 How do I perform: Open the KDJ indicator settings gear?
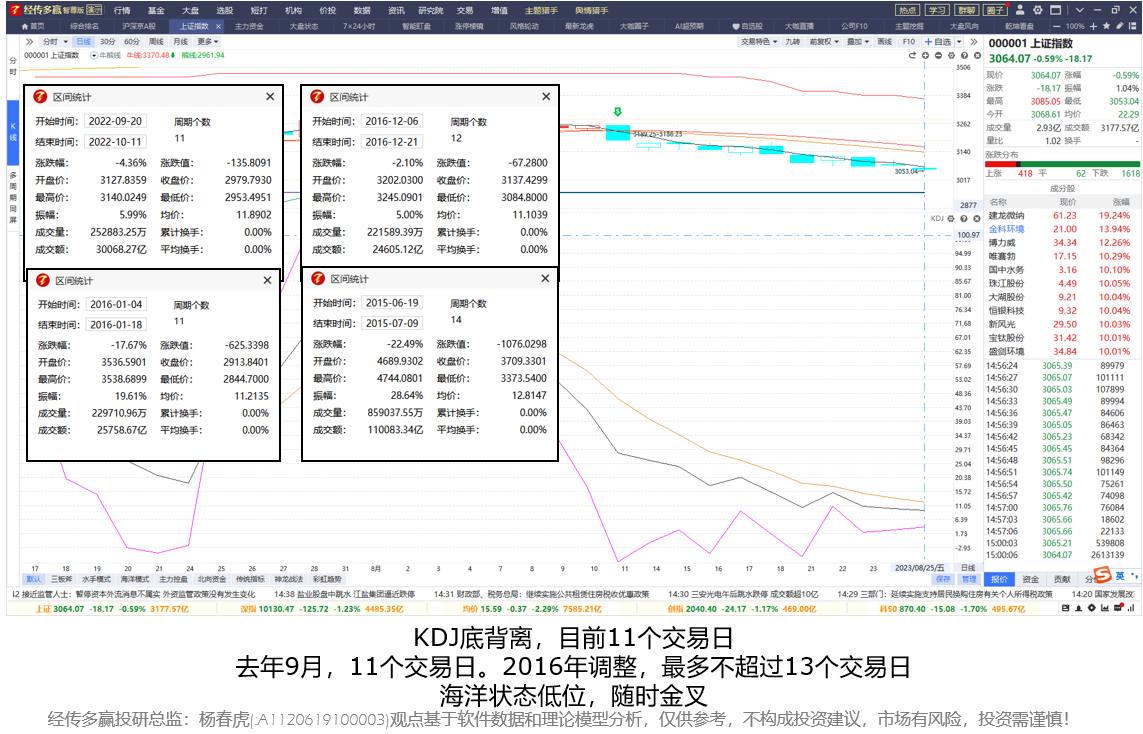(951, 219)
